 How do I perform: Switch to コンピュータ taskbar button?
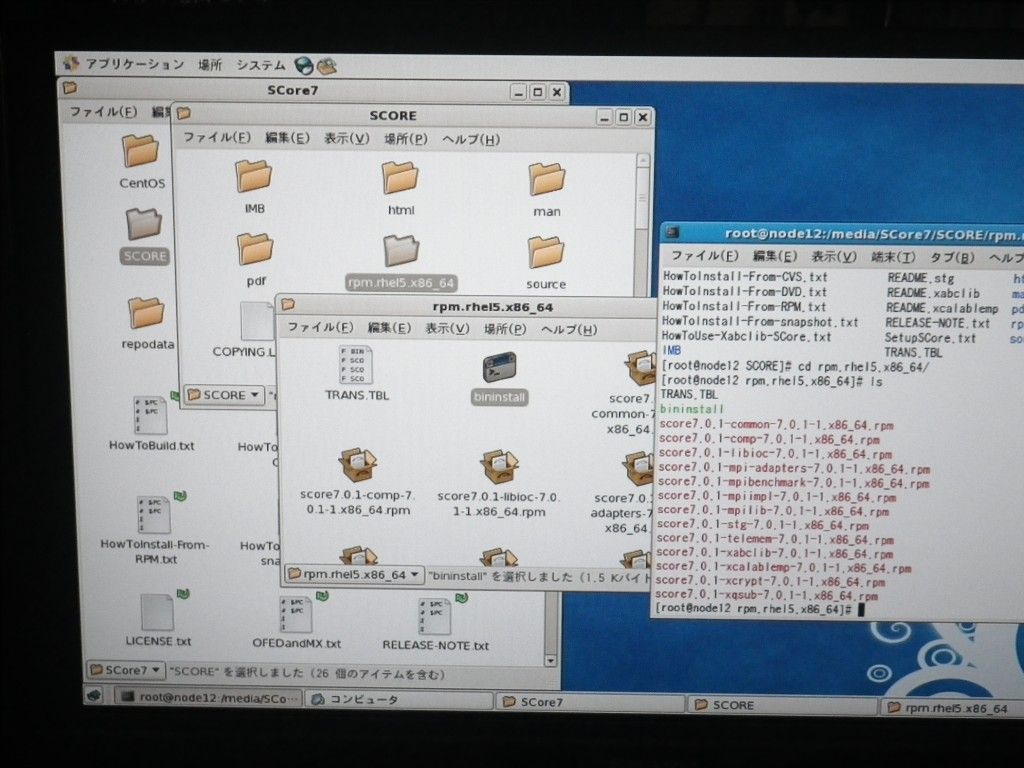[399, 699]
